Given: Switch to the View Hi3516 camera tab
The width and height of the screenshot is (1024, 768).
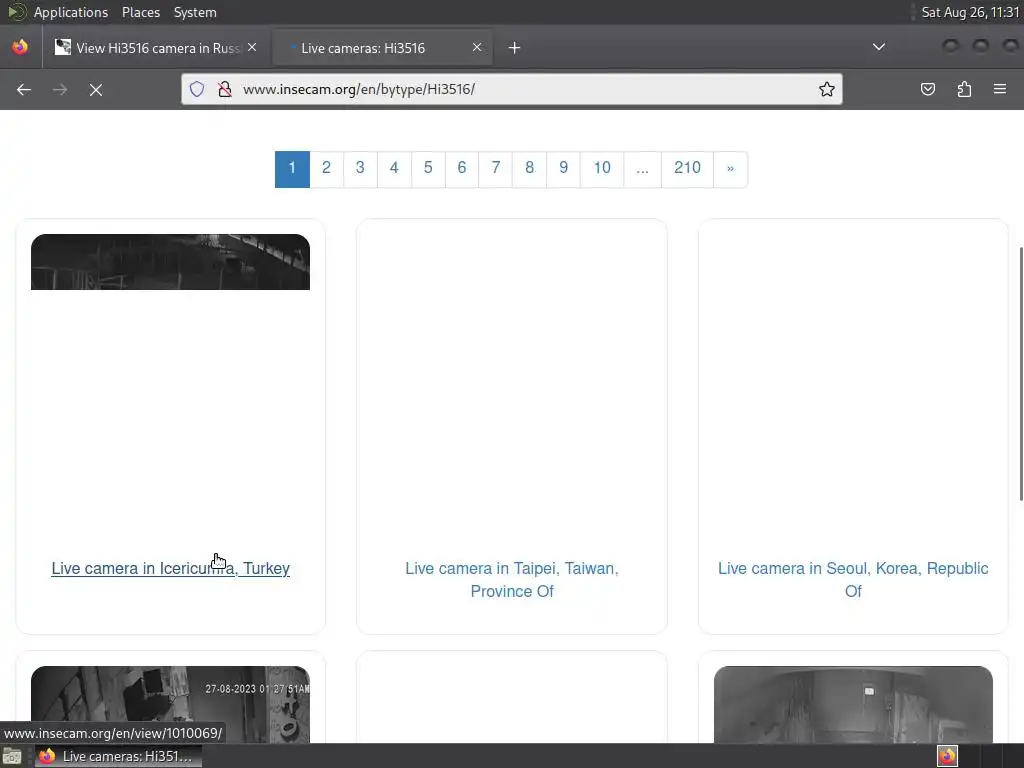Looking at the screenshot, I should [156, 48].
